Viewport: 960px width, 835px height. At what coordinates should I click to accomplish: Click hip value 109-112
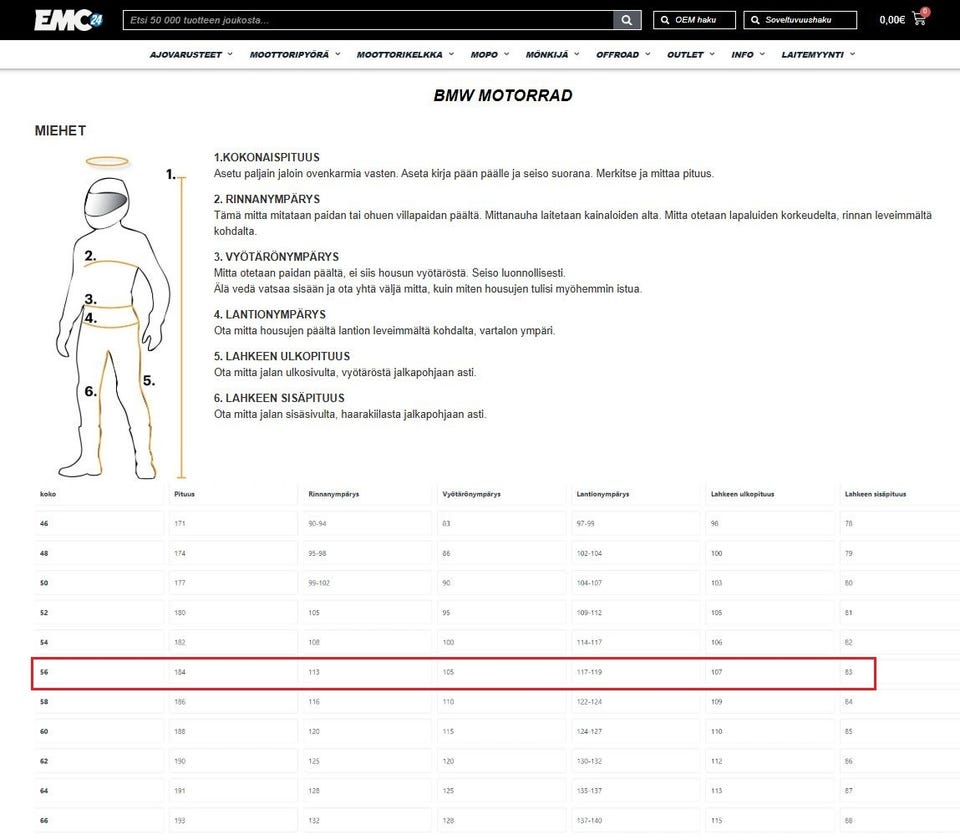(x=589, y=613)
